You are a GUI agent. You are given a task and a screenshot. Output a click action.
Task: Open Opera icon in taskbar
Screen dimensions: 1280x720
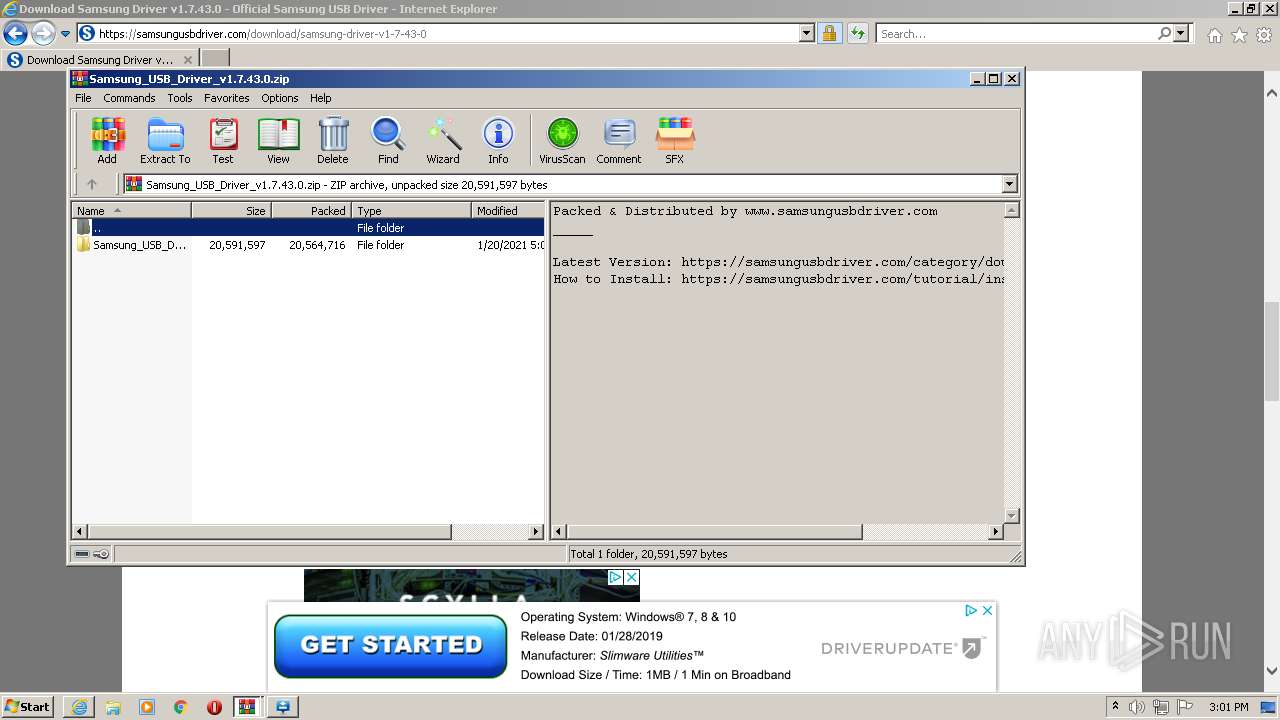[214, 707]
